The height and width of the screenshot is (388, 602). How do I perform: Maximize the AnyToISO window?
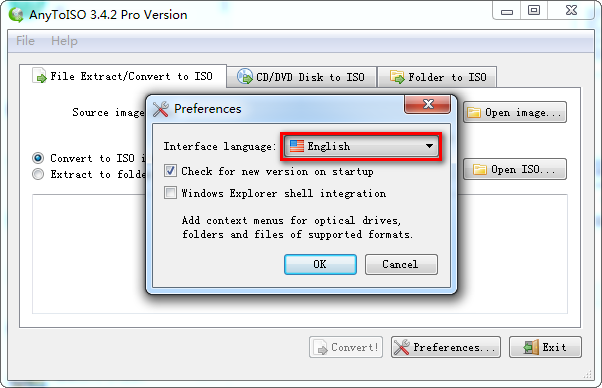tap(534, 11)
